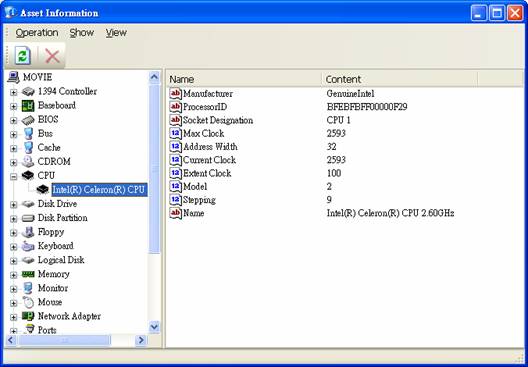Viewport: 528px width, 367px height.
Task: Click the Floppy icon in tree
Action: (28, 232)
